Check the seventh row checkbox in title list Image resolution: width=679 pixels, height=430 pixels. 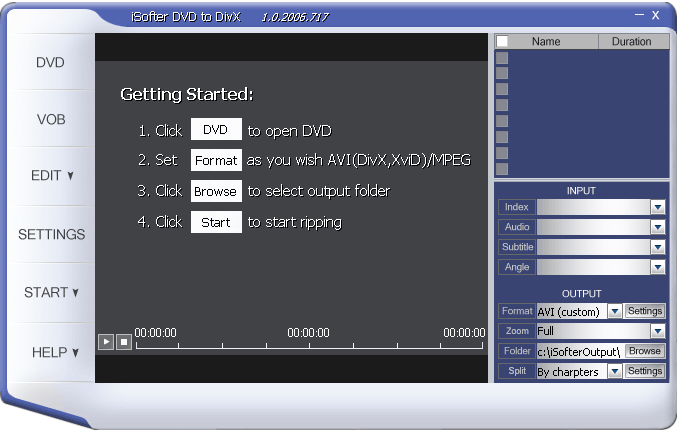[502, 153]
